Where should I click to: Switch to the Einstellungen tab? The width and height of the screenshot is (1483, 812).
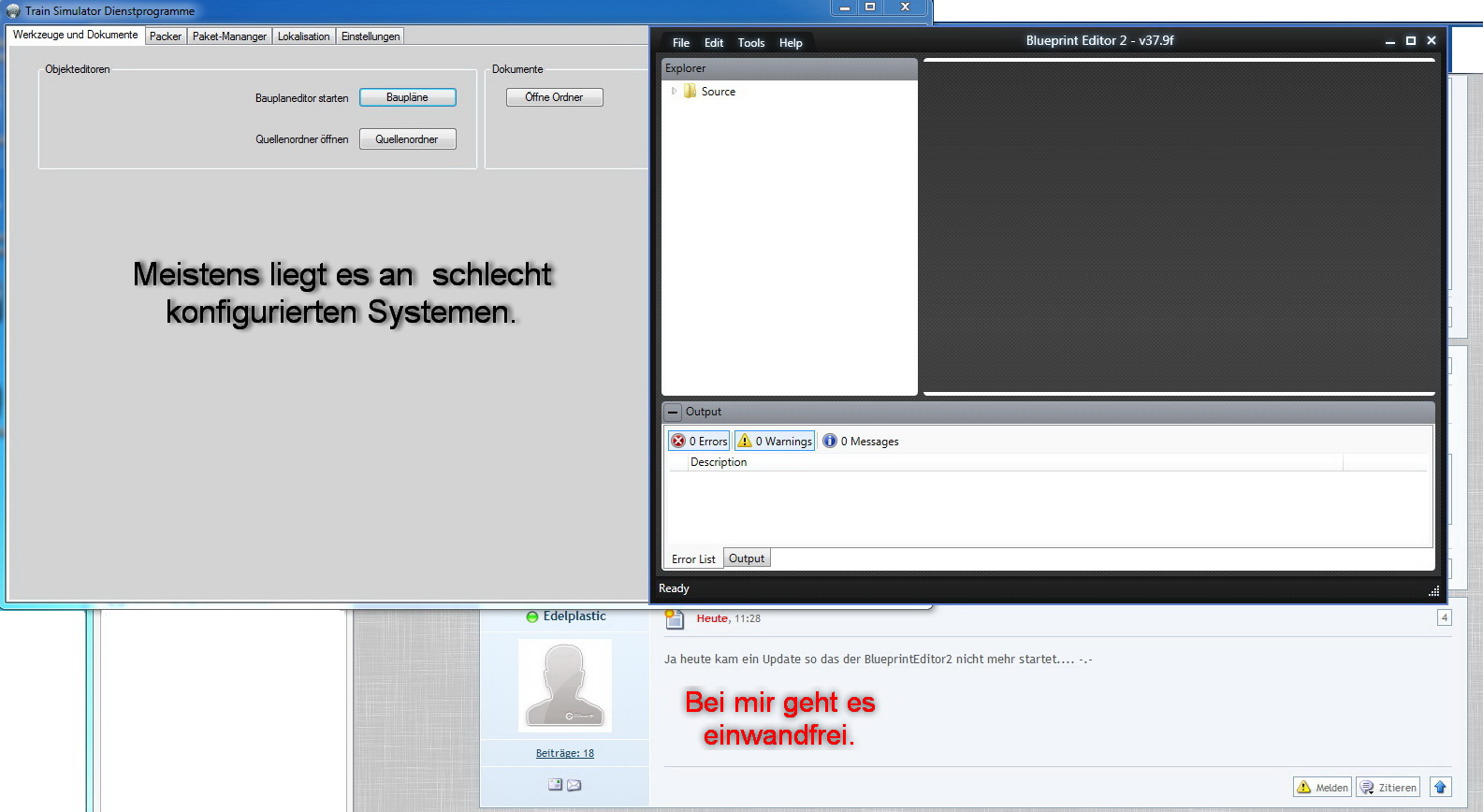pyautogui.click(x=371, y=36)
